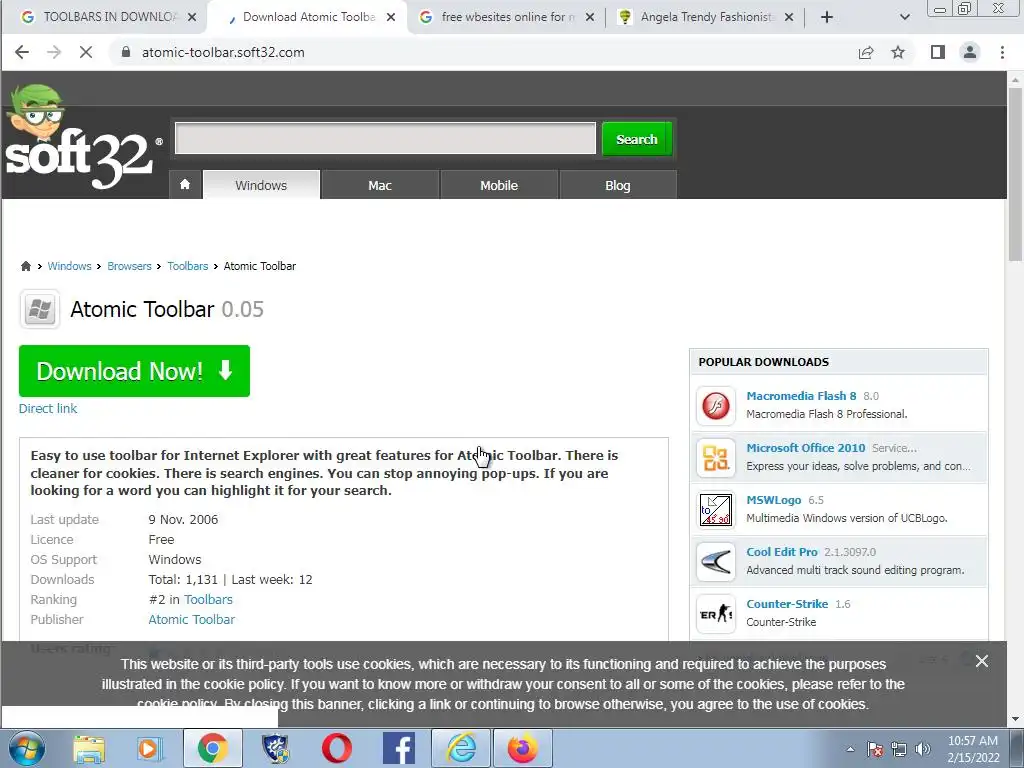Screen dimensions: 1024x768
Task: Open Counter-Strike download link
Action: tap(787, 604)
